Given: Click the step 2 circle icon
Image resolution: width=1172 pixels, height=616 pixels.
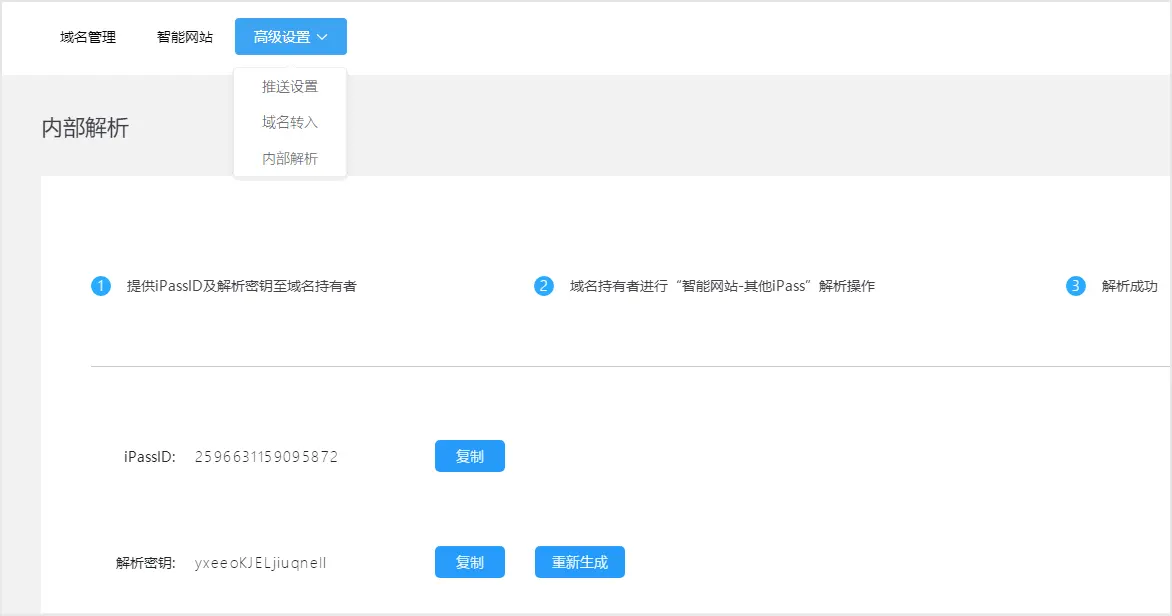Looking at the screenshot, I should (544, 286).
